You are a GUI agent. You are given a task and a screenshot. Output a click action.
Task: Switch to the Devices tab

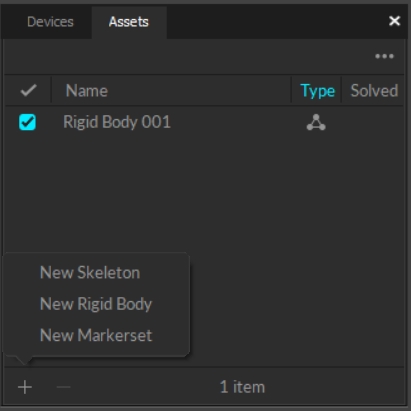50,22
